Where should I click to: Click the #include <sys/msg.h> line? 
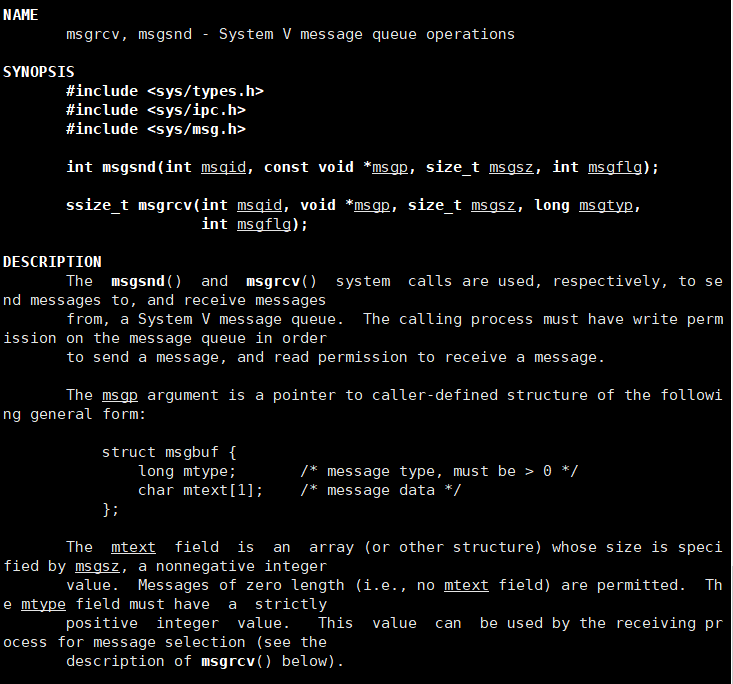(x=156, y=130)
